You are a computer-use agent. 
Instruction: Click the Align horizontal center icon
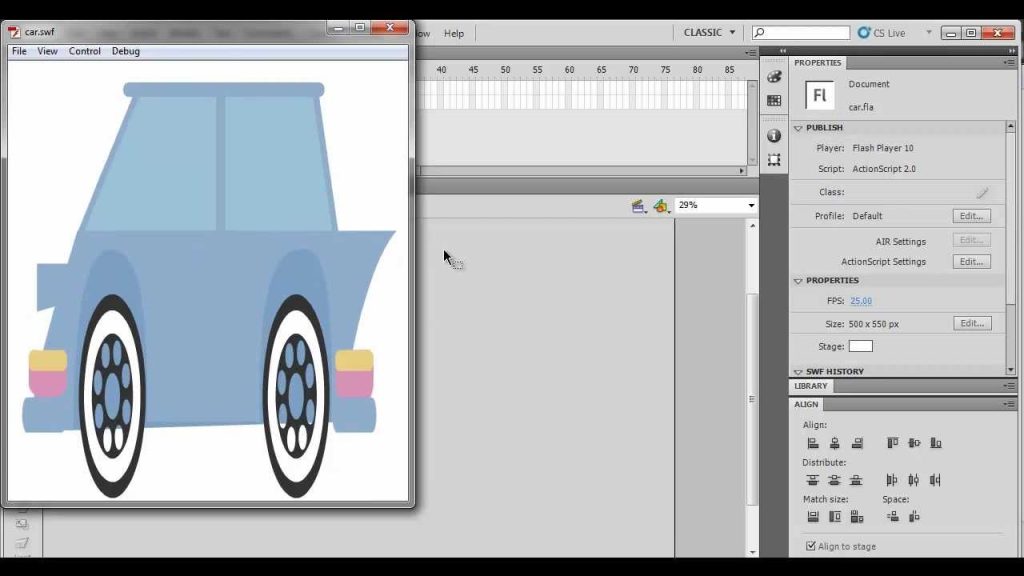pos(835,443)
